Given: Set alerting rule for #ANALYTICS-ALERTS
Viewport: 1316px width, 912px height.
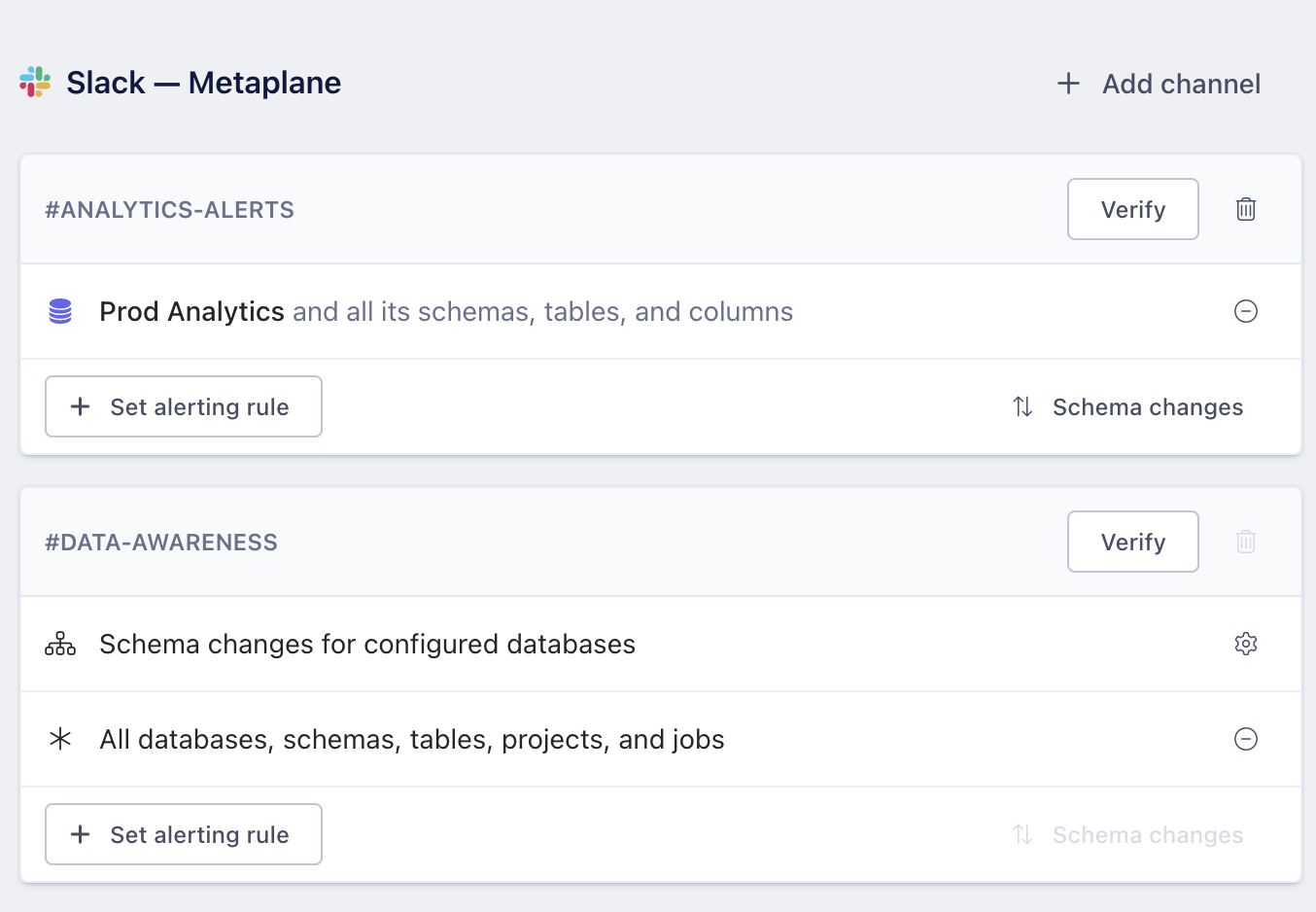Looking at the screenshot, I should coord(184,406).
